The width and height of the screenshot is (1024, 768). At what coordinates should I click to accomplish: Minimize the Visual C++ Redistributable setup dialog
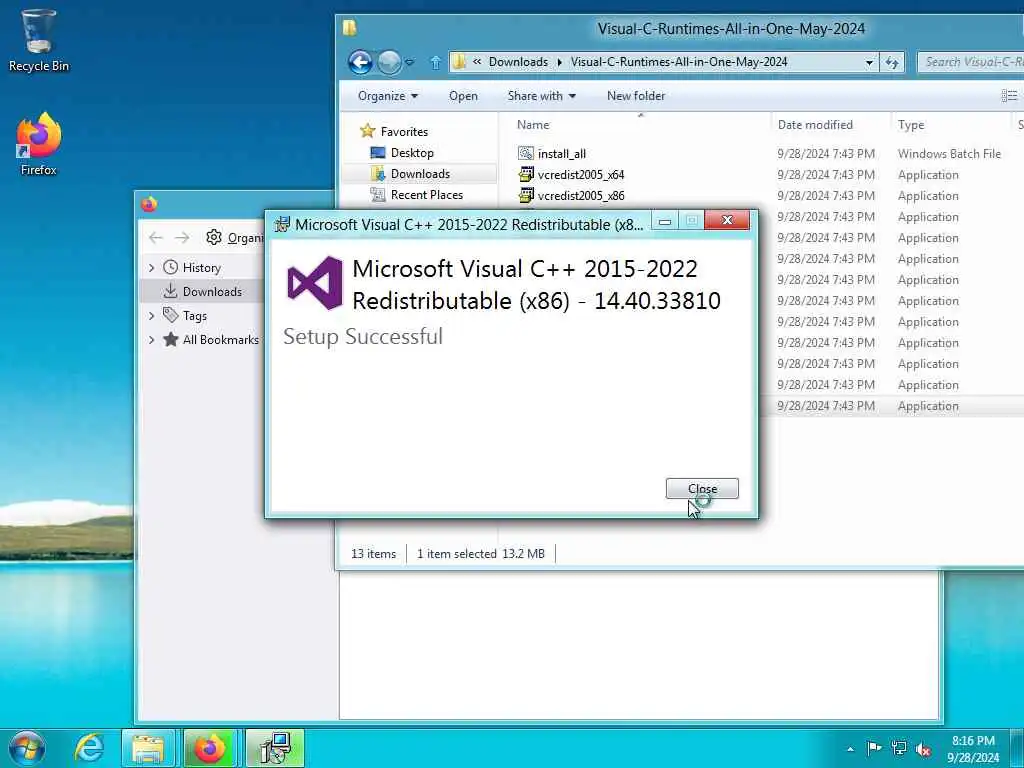665,221
